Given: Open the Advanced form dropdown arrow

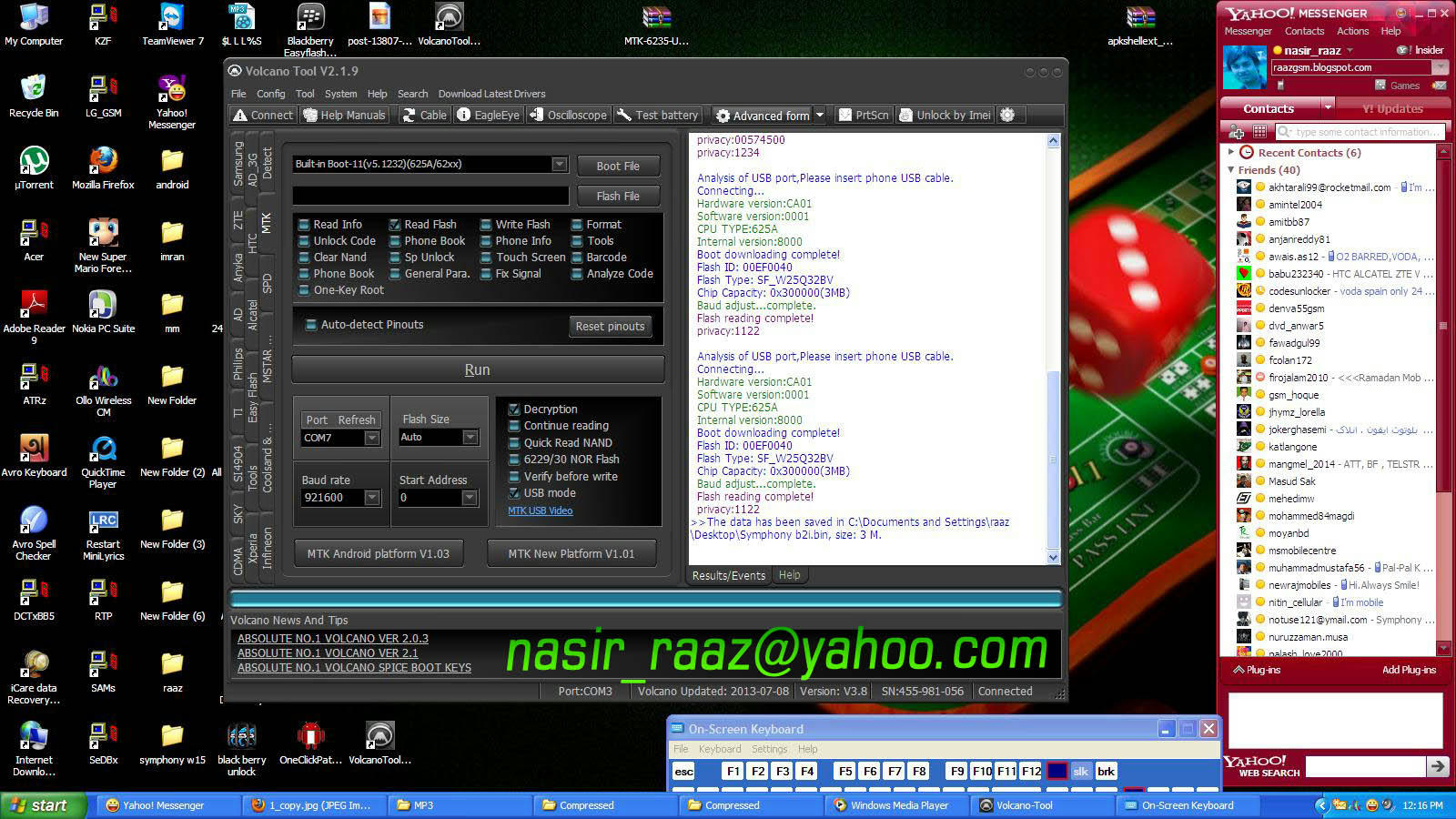Looking at the screenshot, I should click(x=820, y=115).
